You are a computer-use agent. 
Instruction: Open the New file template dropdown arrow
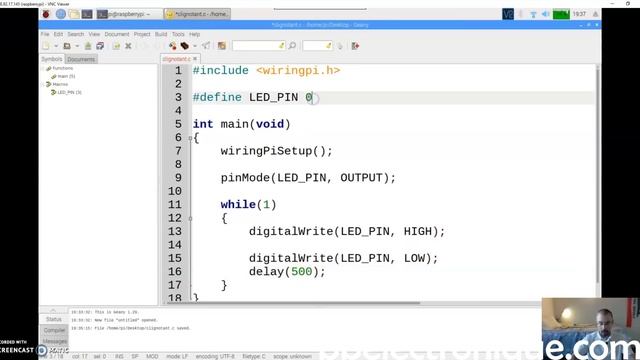coord(56,46)
